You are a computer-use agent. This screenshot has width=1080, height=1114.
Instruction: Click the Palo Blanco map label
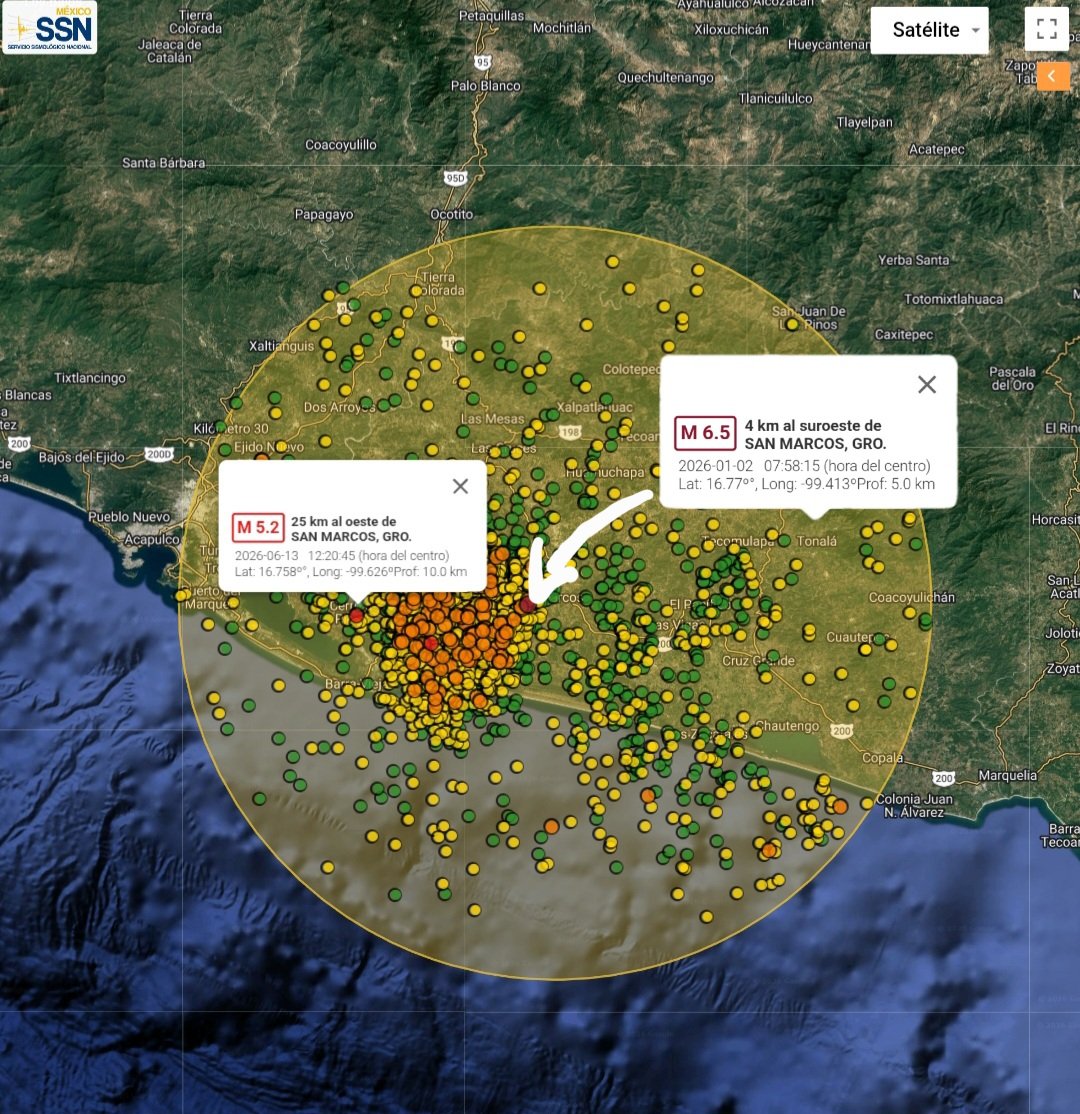coord(485,85)
